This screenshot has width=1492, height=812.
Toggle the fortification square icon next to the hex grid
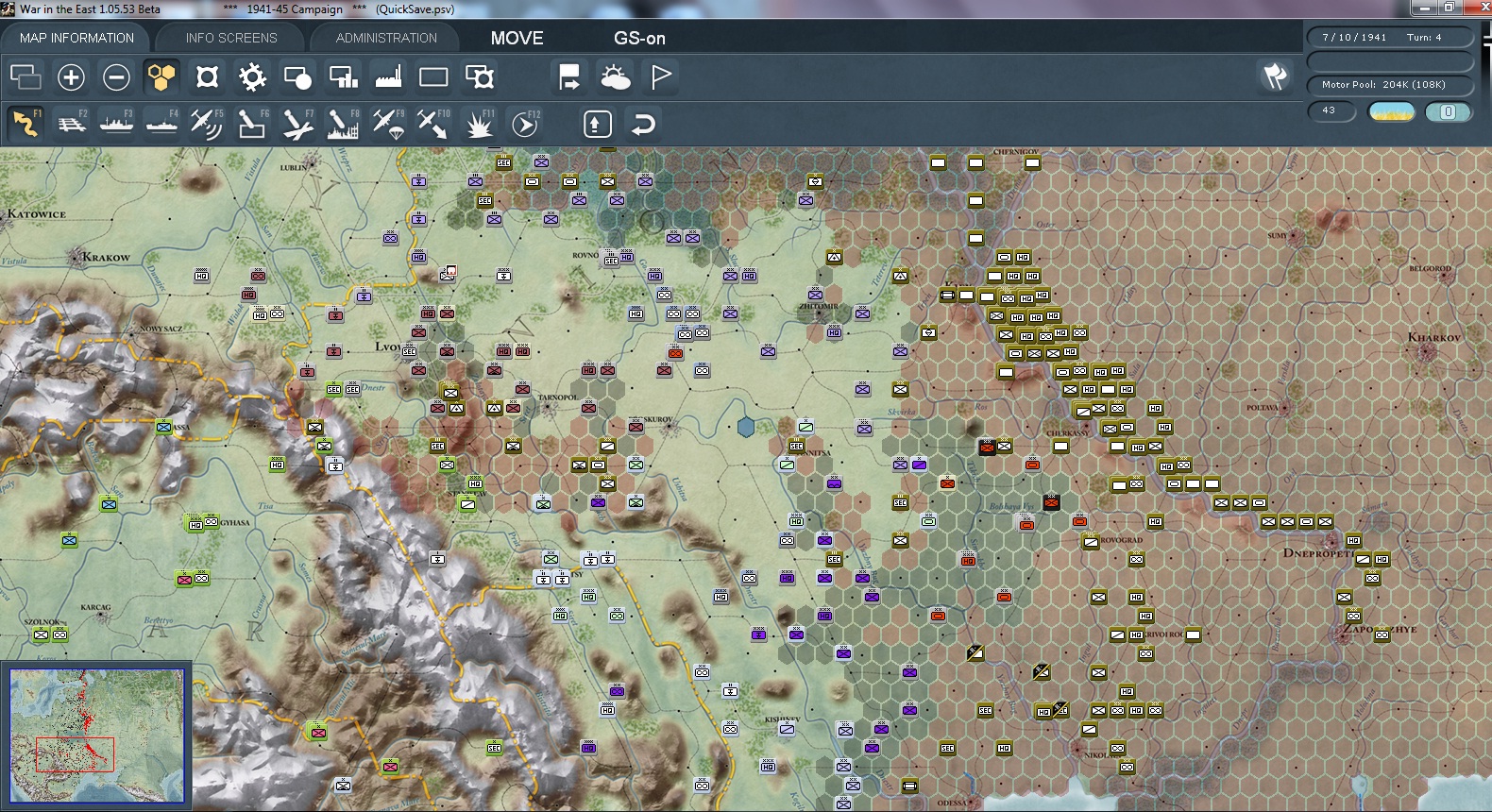coord(207,76)
